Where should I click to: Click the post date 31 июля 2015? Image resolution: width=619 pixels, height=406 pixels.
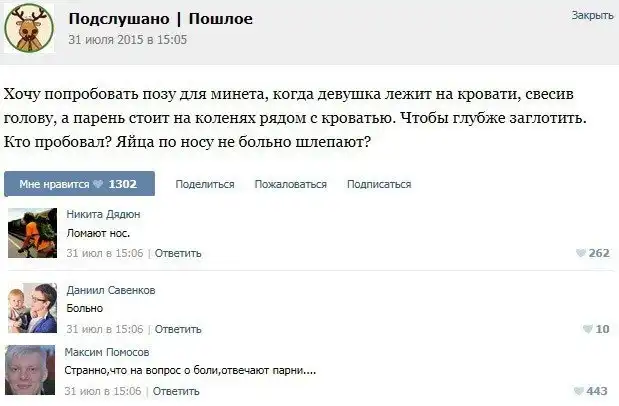126,40
